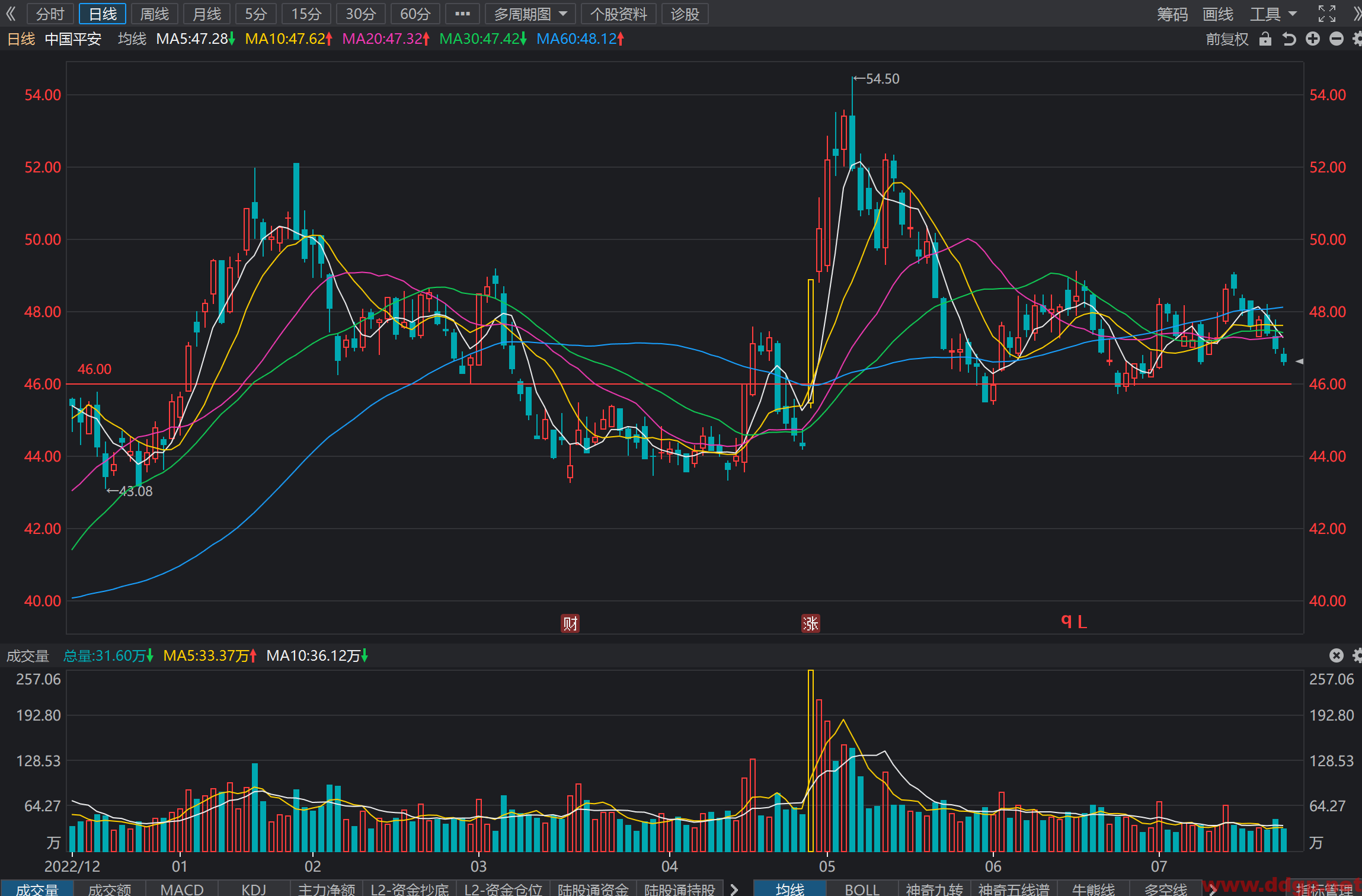1362x896 pixels.
Task: Collapse left panel with the double chevron
Action: pyautogui.click(x=11, y=14)
